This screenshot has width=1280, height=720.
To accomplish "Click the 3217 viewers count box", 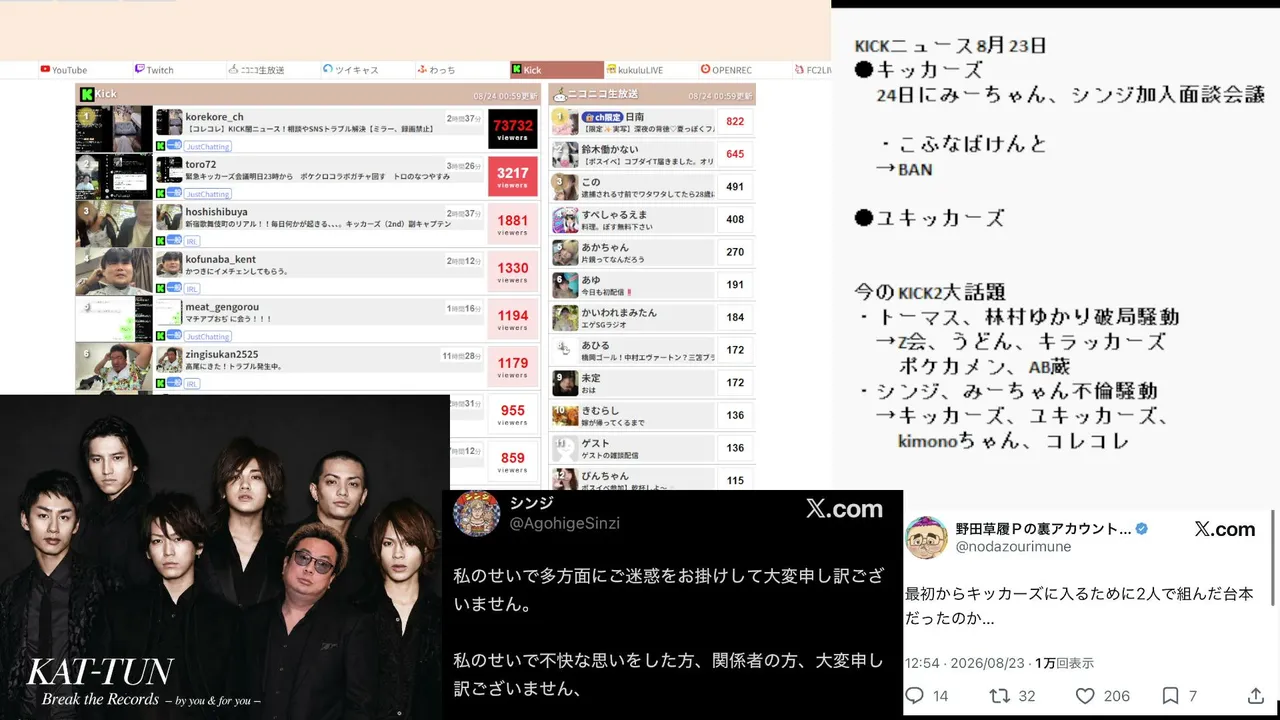I will point(513,176).
